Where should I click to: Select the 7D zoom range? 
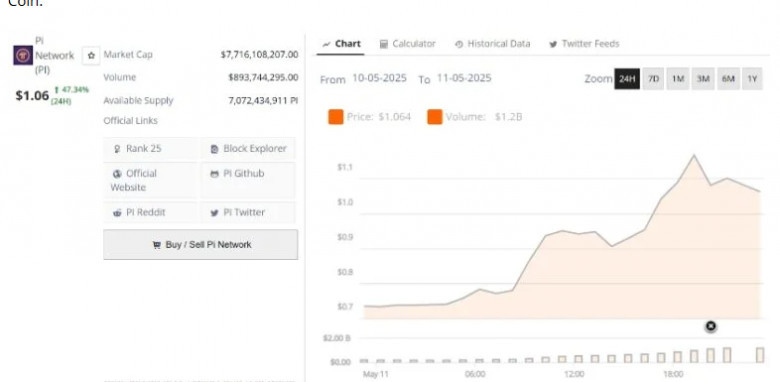coord(653,79)
